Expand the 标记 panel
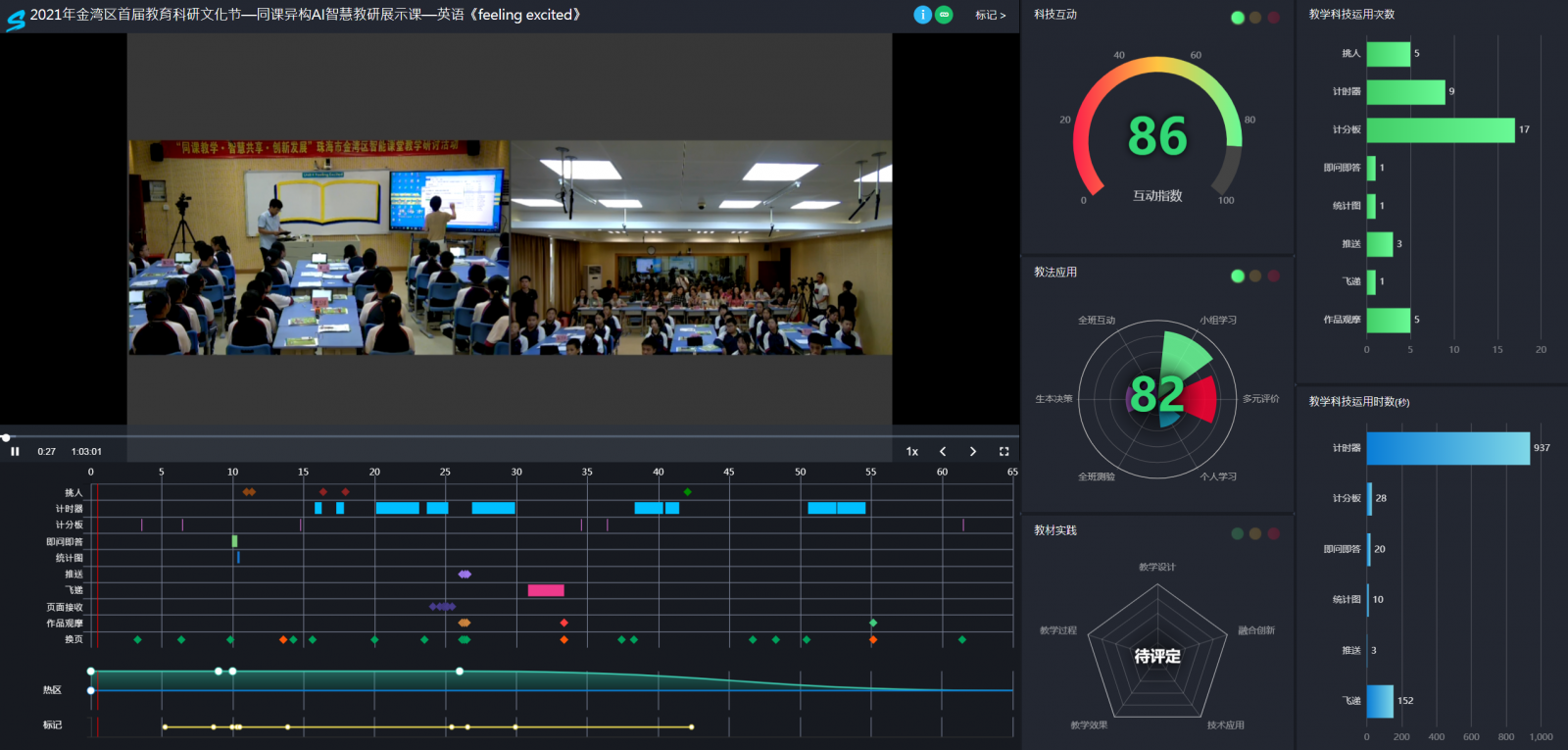Screen dimensions: 1568x750 click(990, 16)
